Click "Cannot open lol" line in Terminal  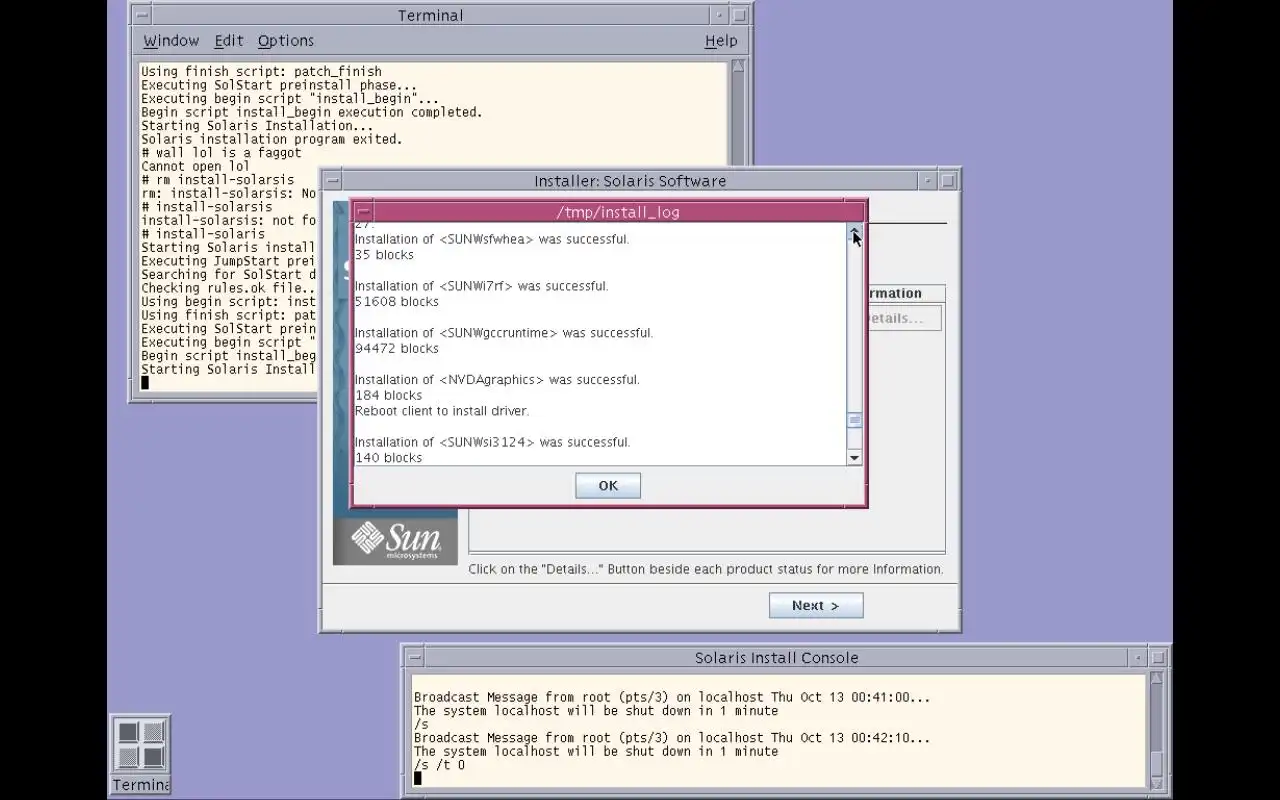tap(195, 166)
